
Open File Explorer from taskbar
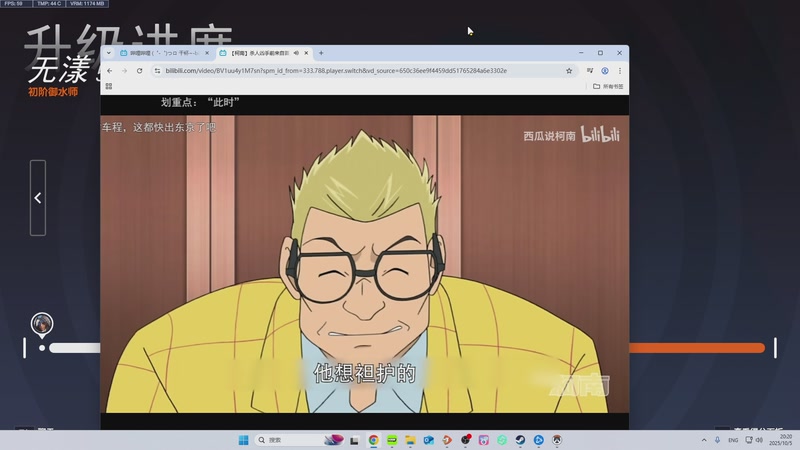(x=410, y=440)
